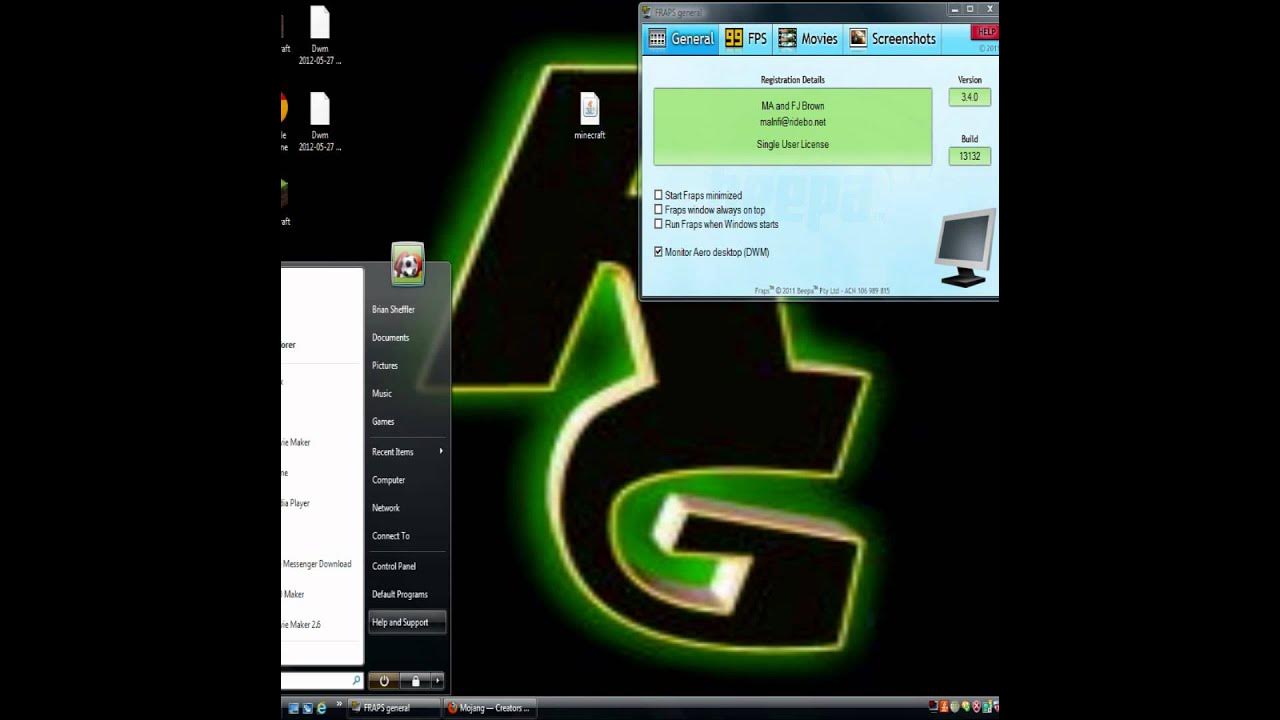Click the version value 3.4.0
This screenshot has height=720, width=1280.
tap(969, 97)
